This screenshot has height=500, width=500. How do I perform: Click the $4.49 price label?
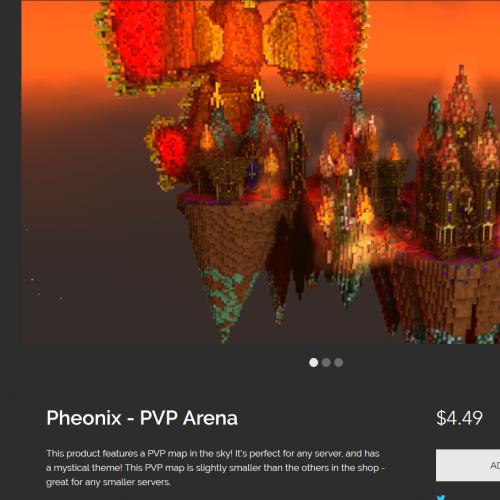(x=459, y=418)
